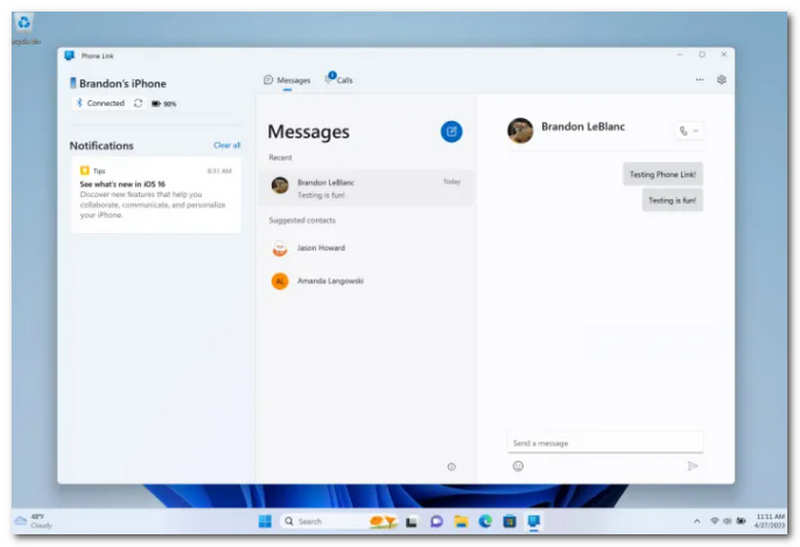Select suggested contact Jason Howard
Viewport: 800px width, 547px height.
[365, 248]
